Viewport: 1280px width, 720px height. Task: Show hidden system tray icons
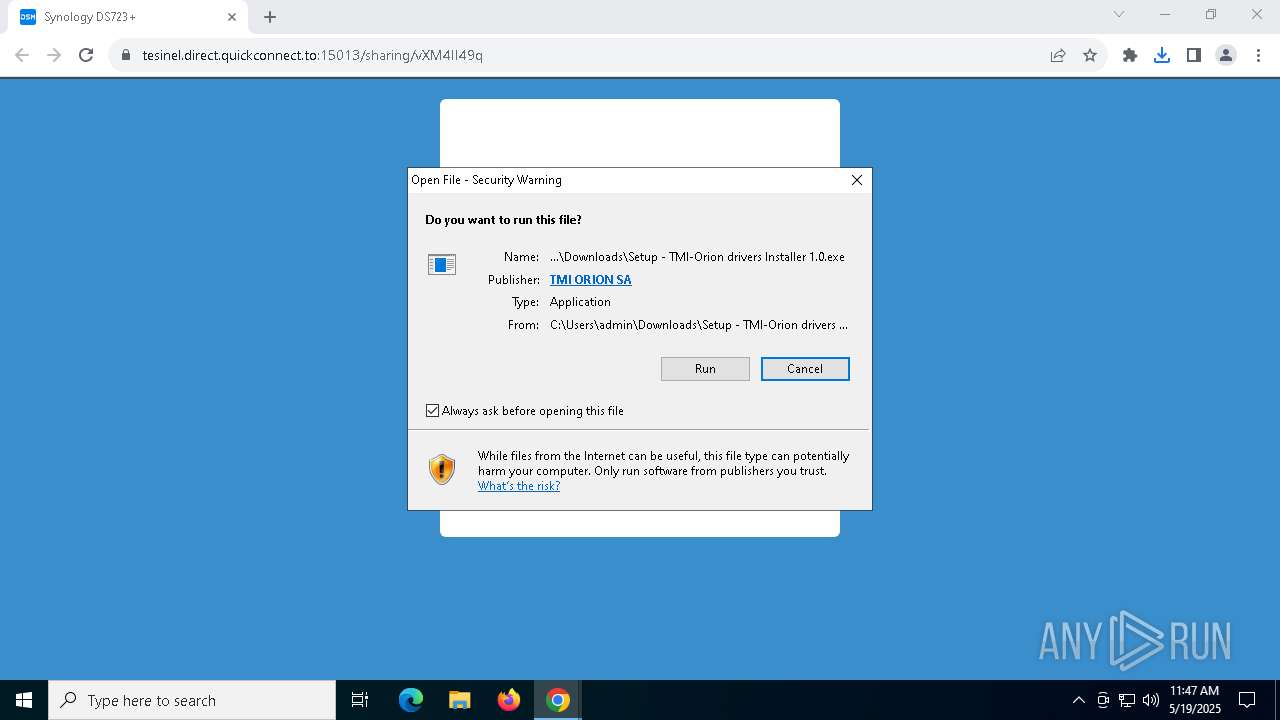[x=1078, y=700]
